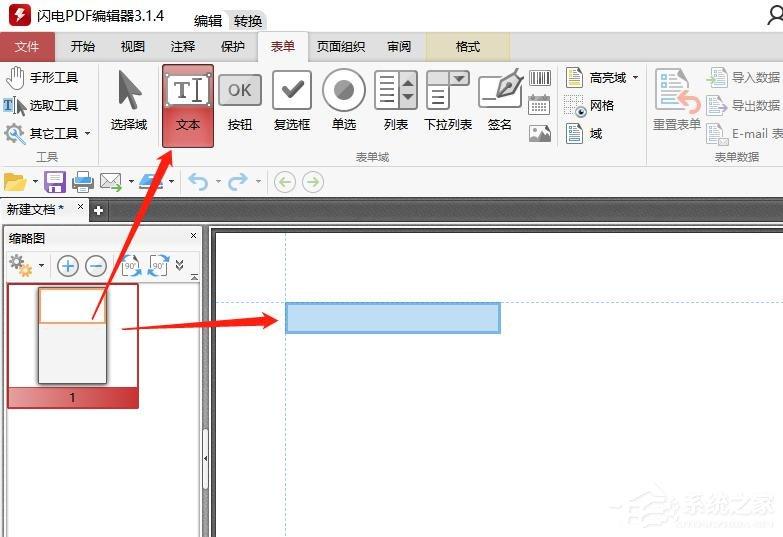Zoom in thumbnails with plus icon
Image resolution: width=783 pixels, height=537 pixels.
pyautogui.click(x=68, y=266)
